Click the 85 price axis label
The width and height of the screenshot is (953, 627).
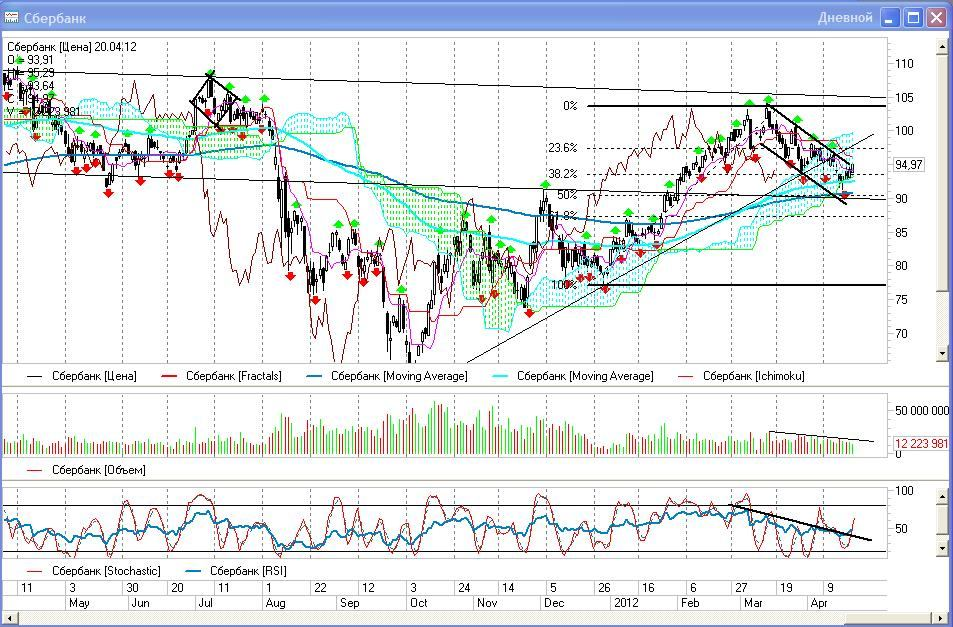pos(901,233)
